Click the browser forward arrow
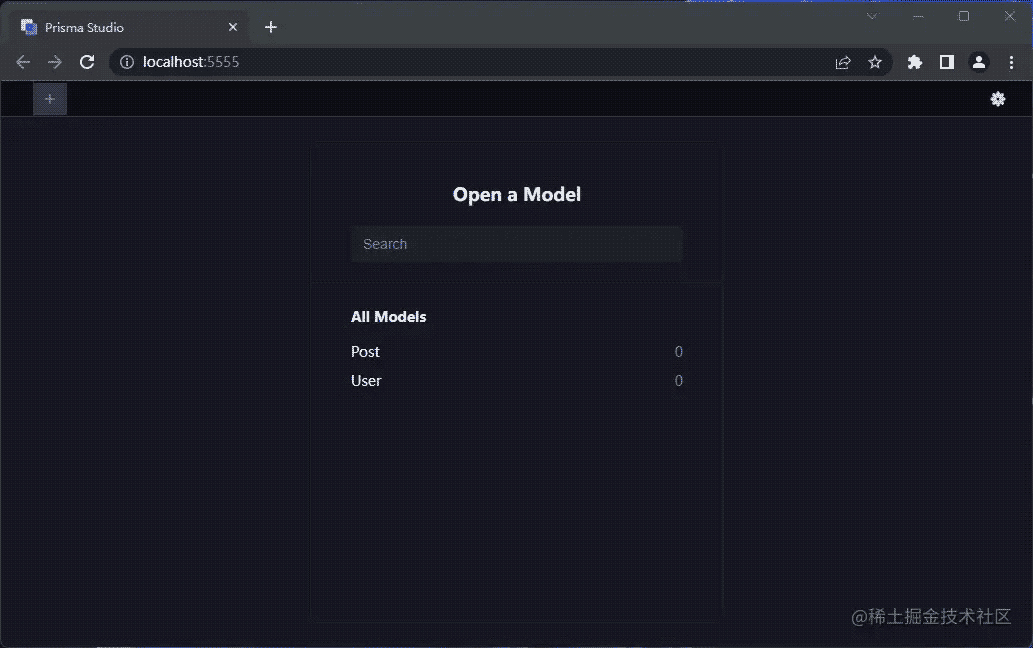The image size is (1033, 648). point(55,62)
